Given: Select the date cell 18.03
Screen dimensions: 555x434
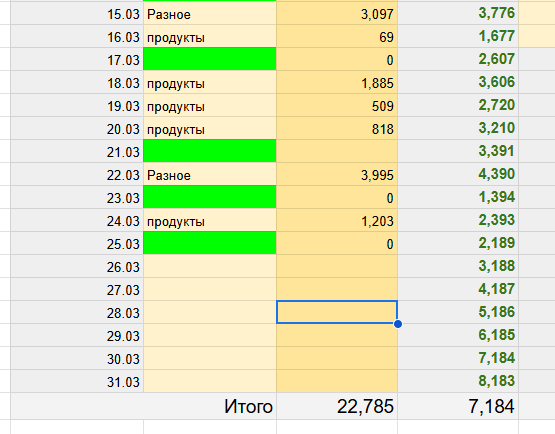Looking at the screenshot, I should (77, 82).
